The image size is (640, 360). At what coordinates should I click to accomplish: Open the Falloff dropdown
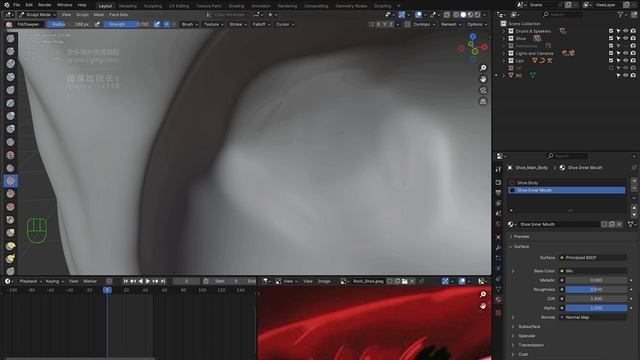click(261, 24)
